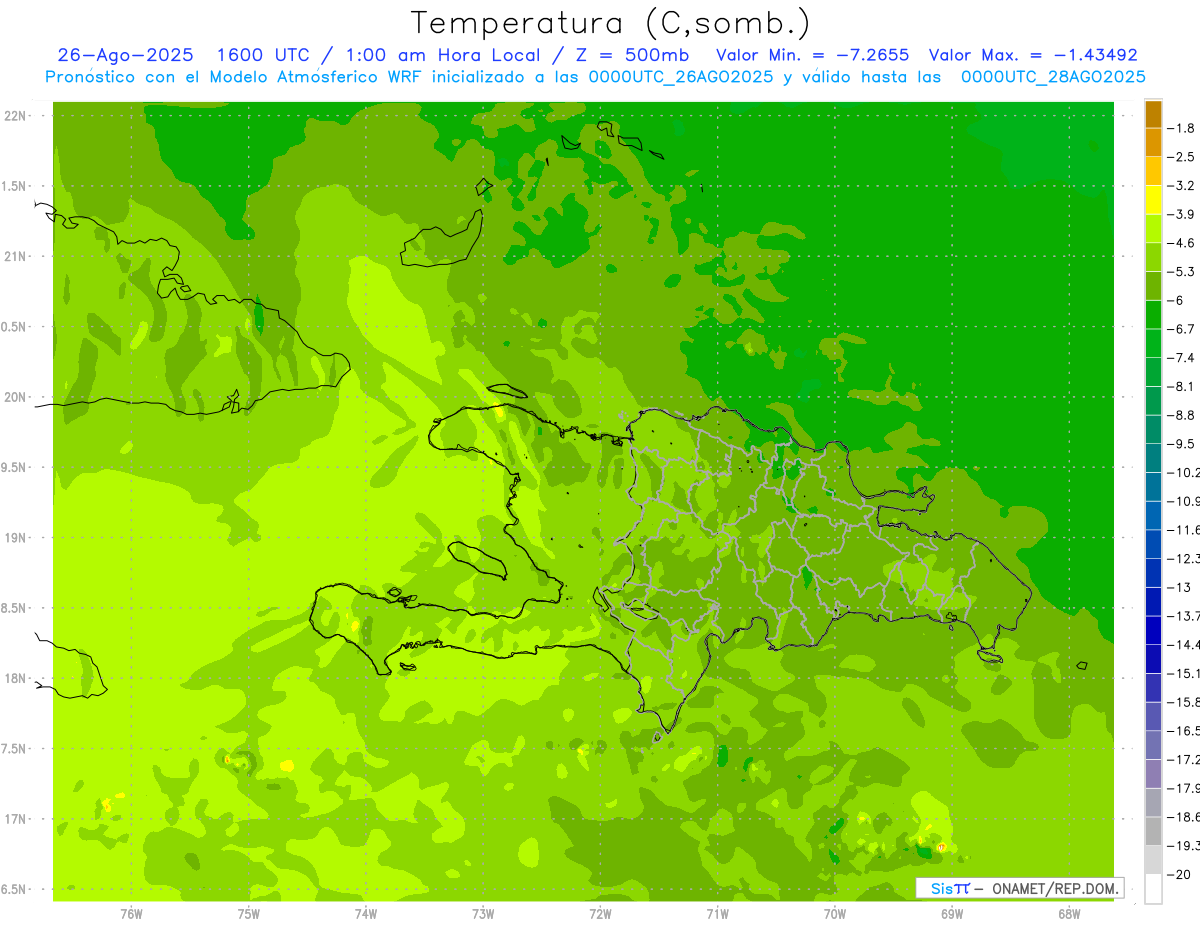Click the '-3.2' colorbar value

click(x=1182, y=186)
